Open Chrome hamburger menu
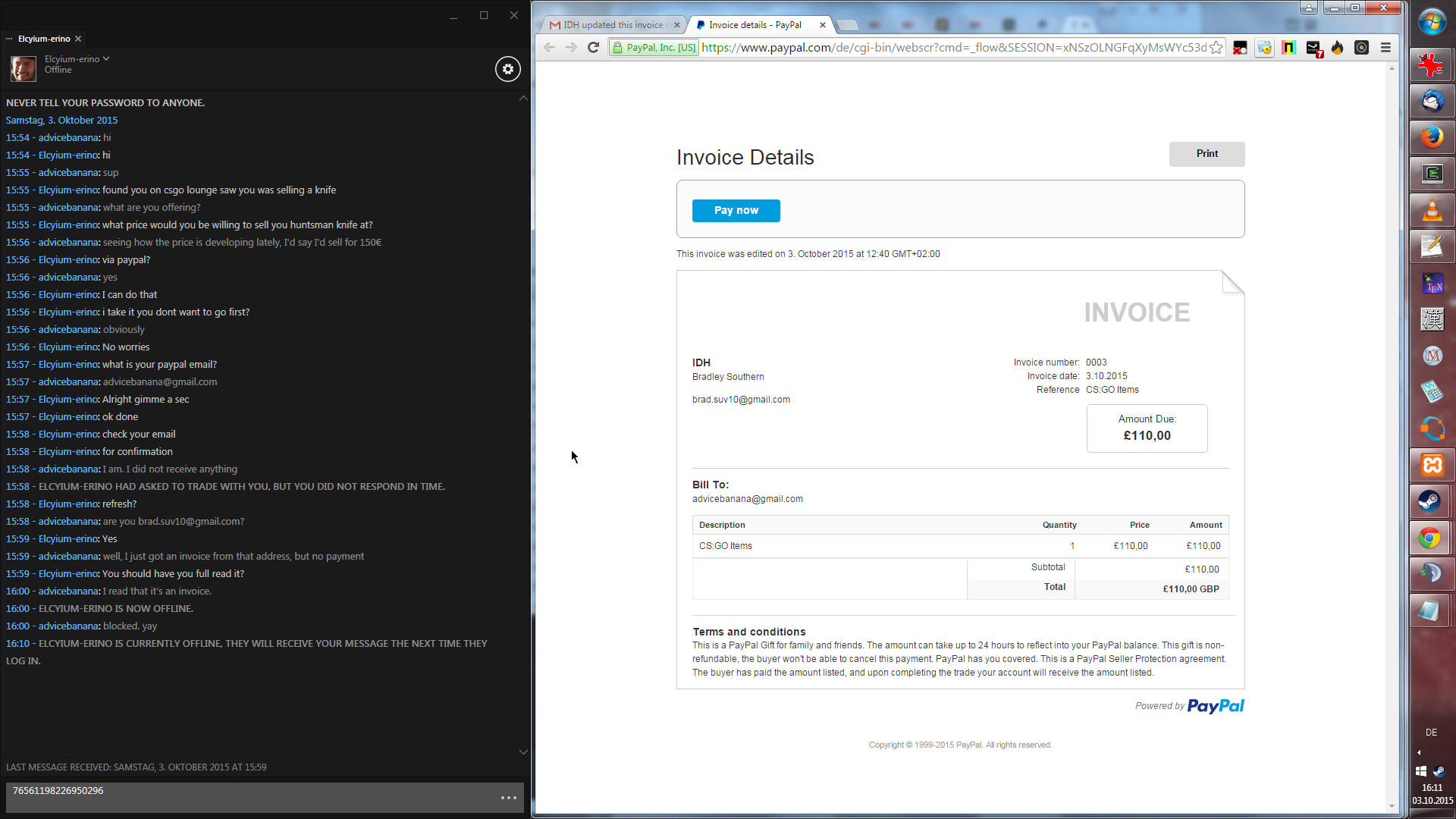1456x819 pixels. pos(1385,48)
